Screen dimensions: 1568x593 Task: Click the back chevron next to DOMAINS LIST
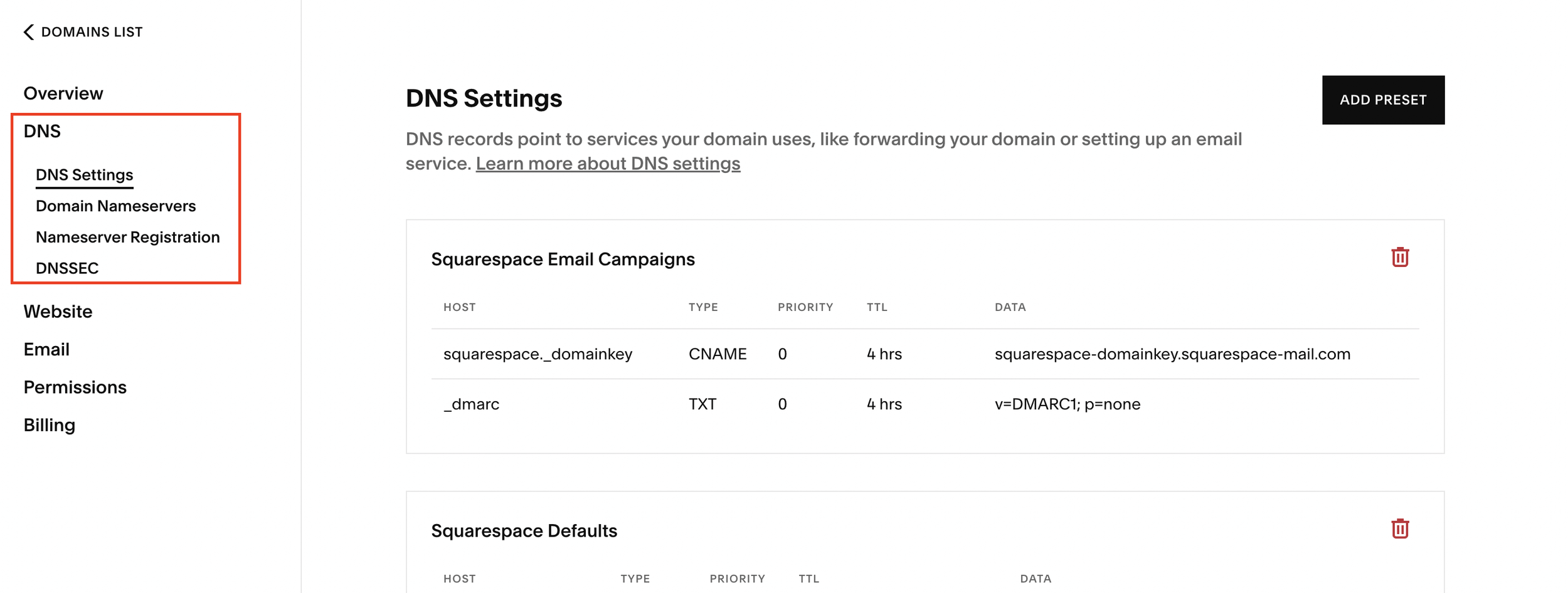coord(28,31)
